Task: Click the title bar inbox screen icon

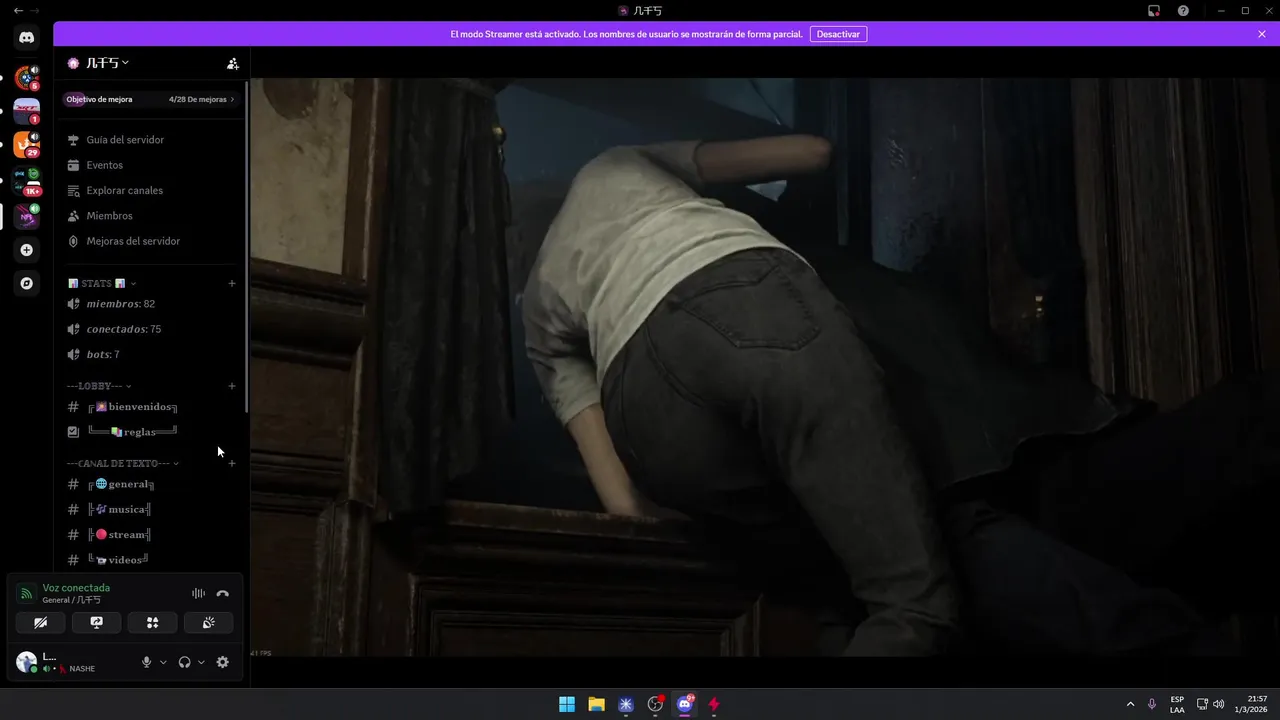Action: 1154,10
